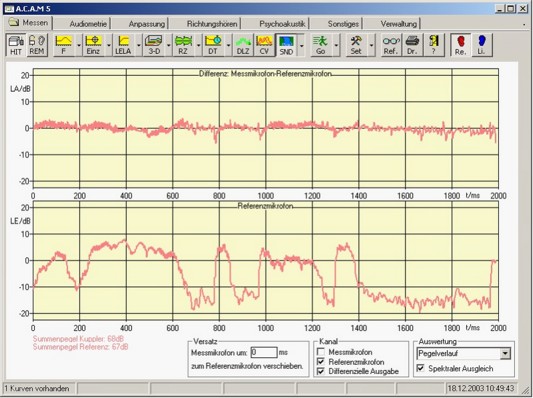The image size is (533, 398).
Task: Click the Differenz: Messmikrofon-Referenzmikrofon chart title
Action: (x=265, y=73)
